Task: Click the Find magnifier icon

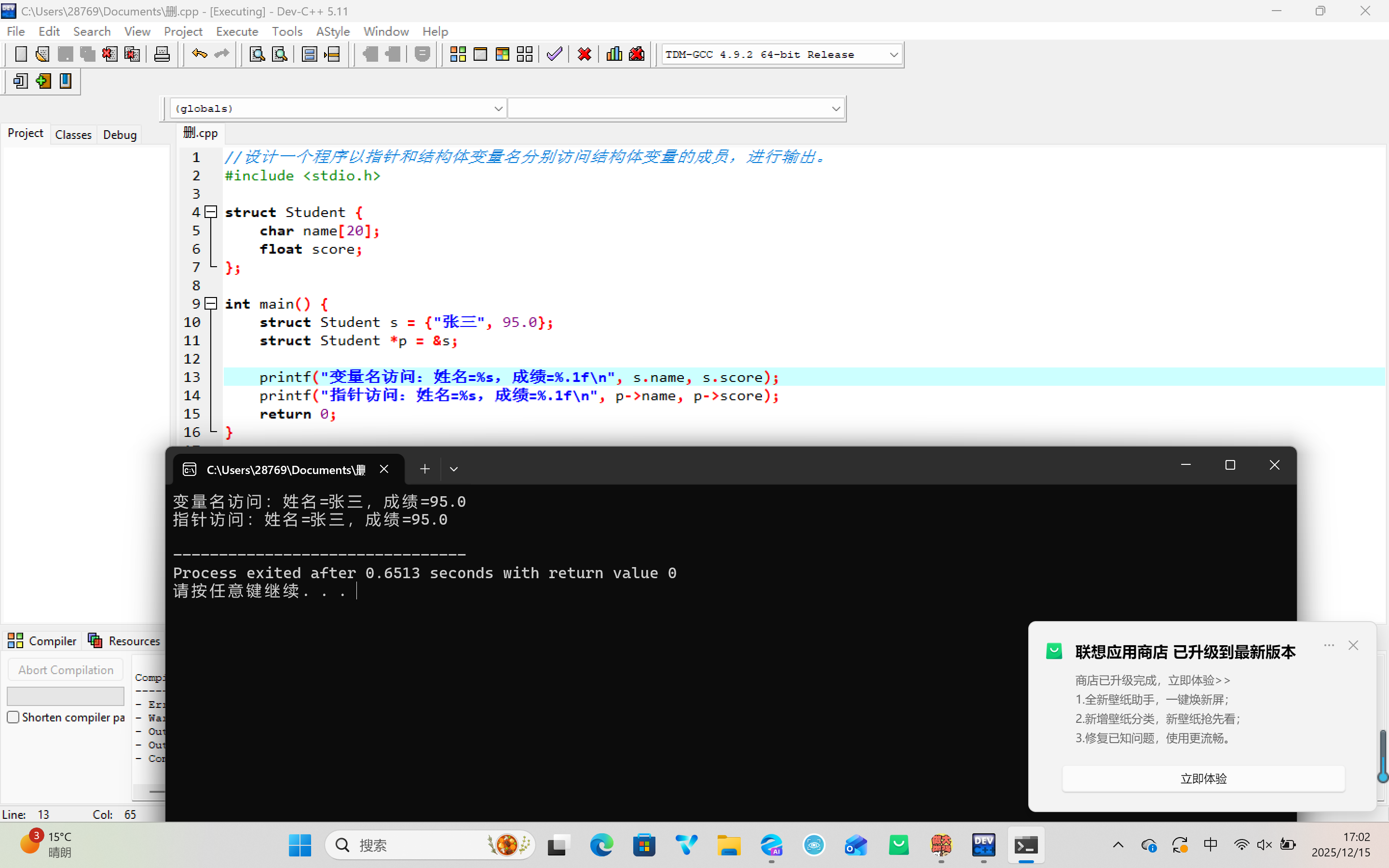Action: 257,54
